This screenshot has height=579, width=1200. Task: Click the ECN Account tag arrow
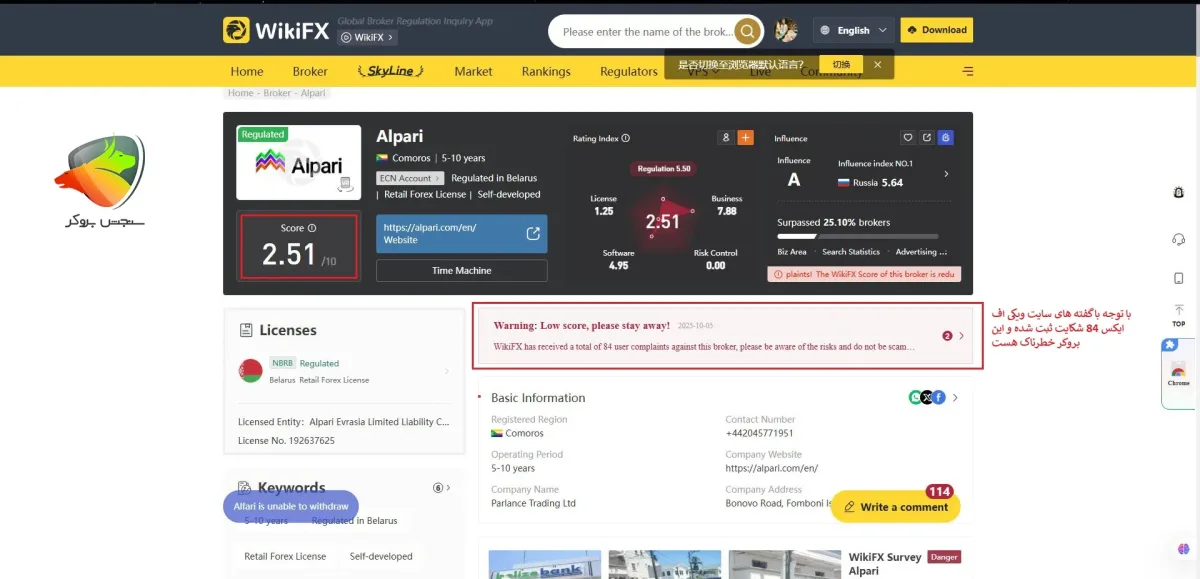[x=437, y=178]
